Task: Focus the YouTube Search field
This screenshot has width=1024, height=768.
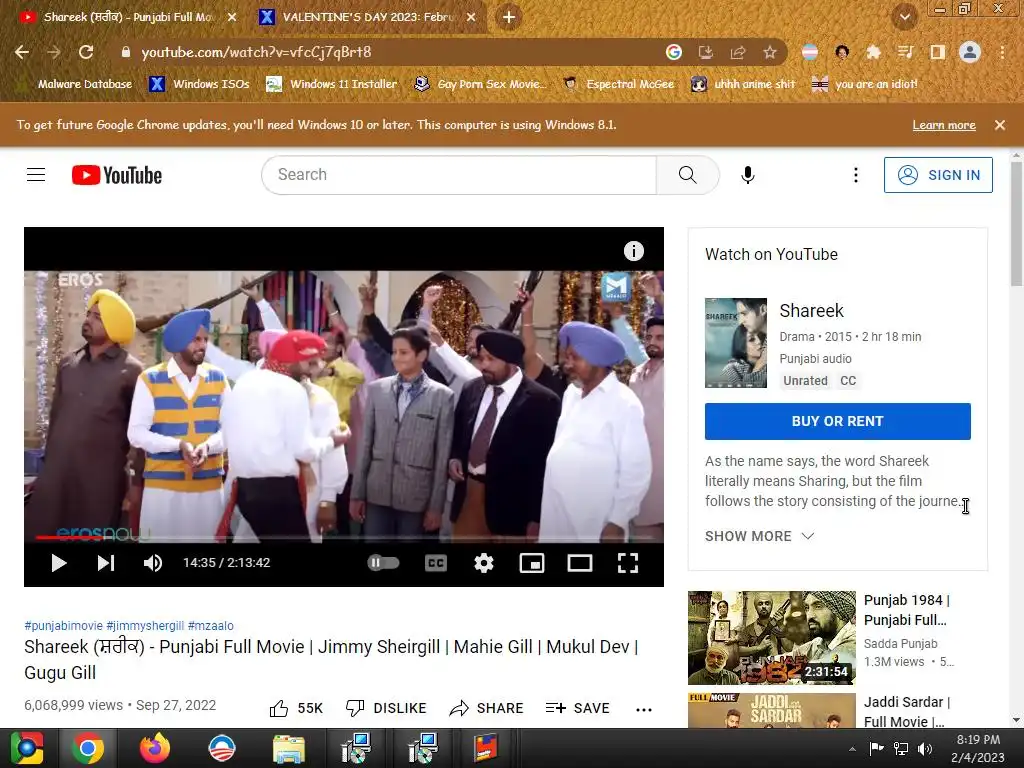Action: (459, 175)
